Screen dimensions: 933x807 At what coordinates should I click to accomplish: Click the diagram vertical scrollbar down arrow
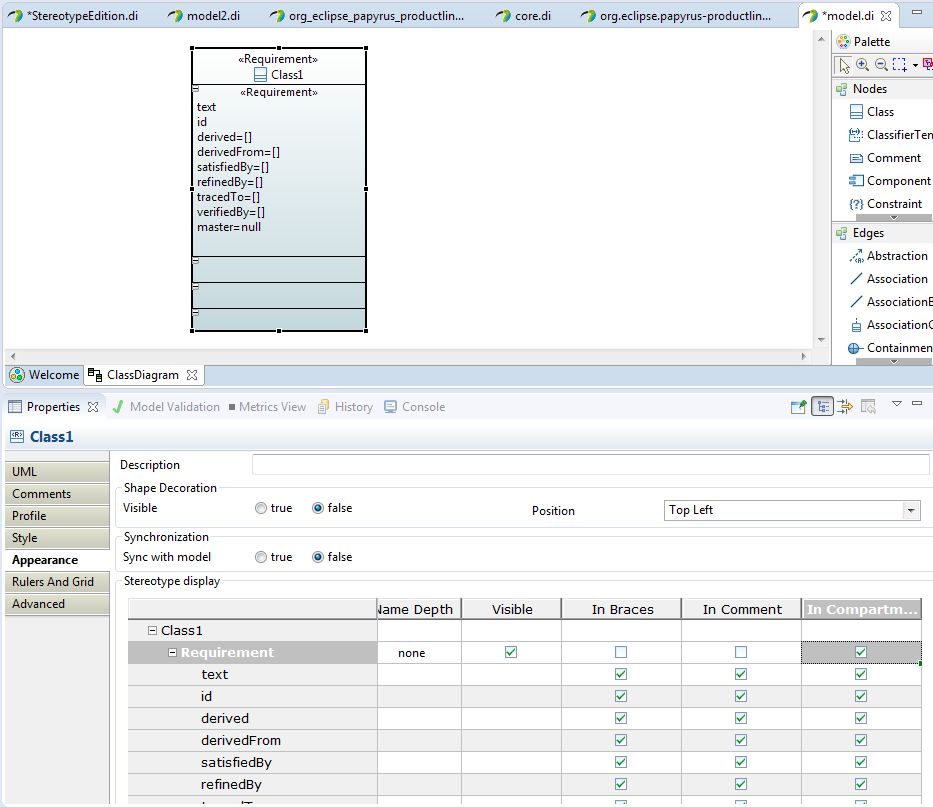click(821, 340)
